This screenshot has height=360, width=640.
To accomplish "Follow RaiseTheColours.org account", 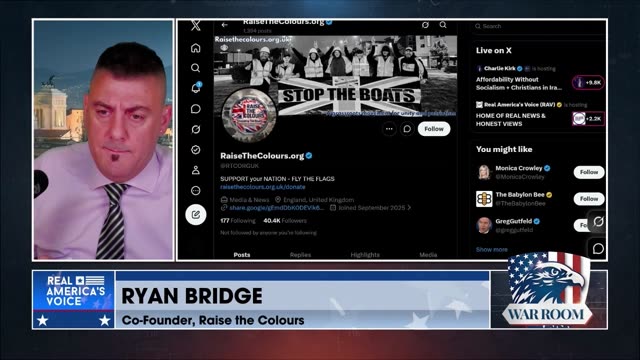I will 434,129.
